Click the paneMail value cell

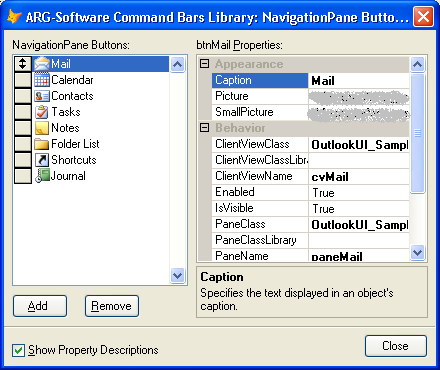[359, 255]
